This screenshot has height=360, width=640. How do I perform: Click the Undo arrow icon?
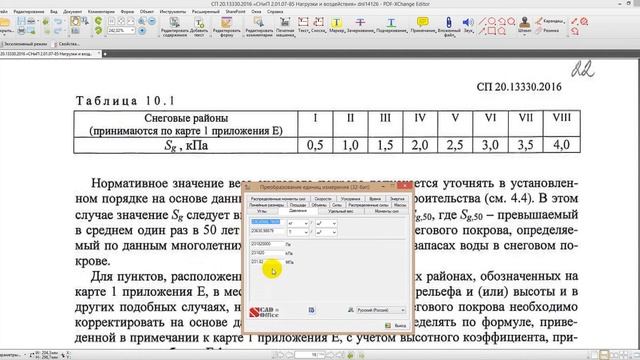[58, 21]
